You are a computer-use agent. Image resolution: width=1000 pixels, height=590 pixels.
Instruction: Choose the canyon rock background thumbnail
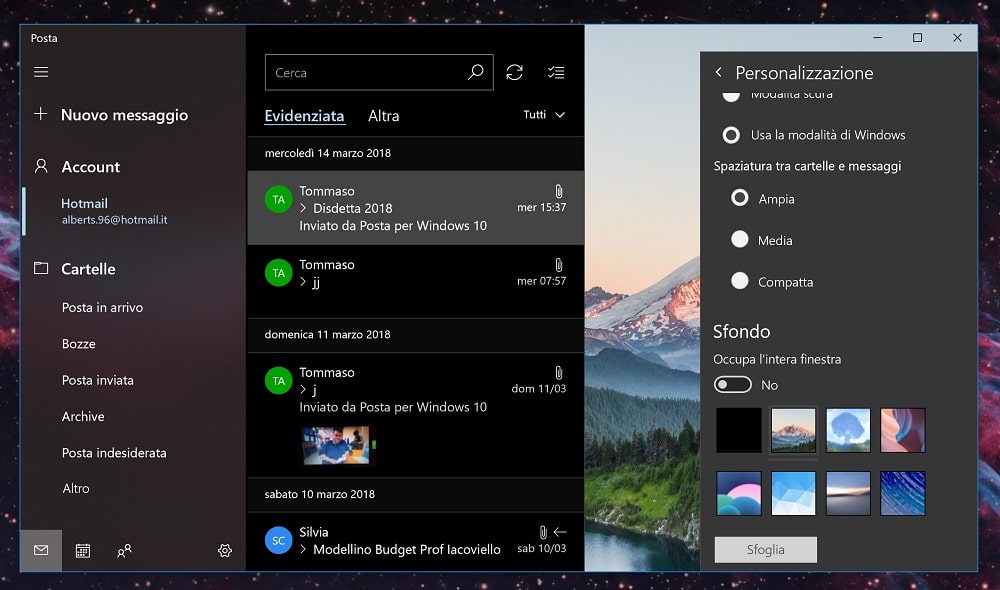[x=902, y=431]
